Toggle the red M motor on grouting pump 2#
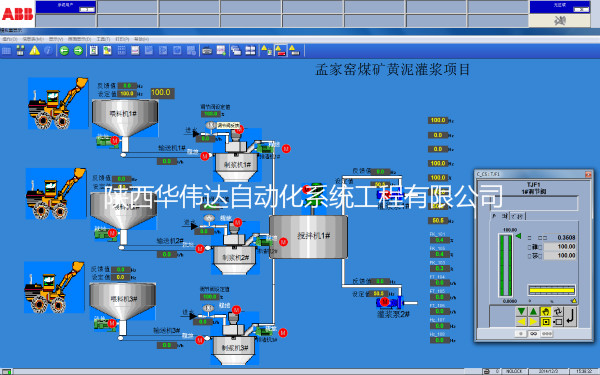The image size is (600, 375). (x=385, y=302)
